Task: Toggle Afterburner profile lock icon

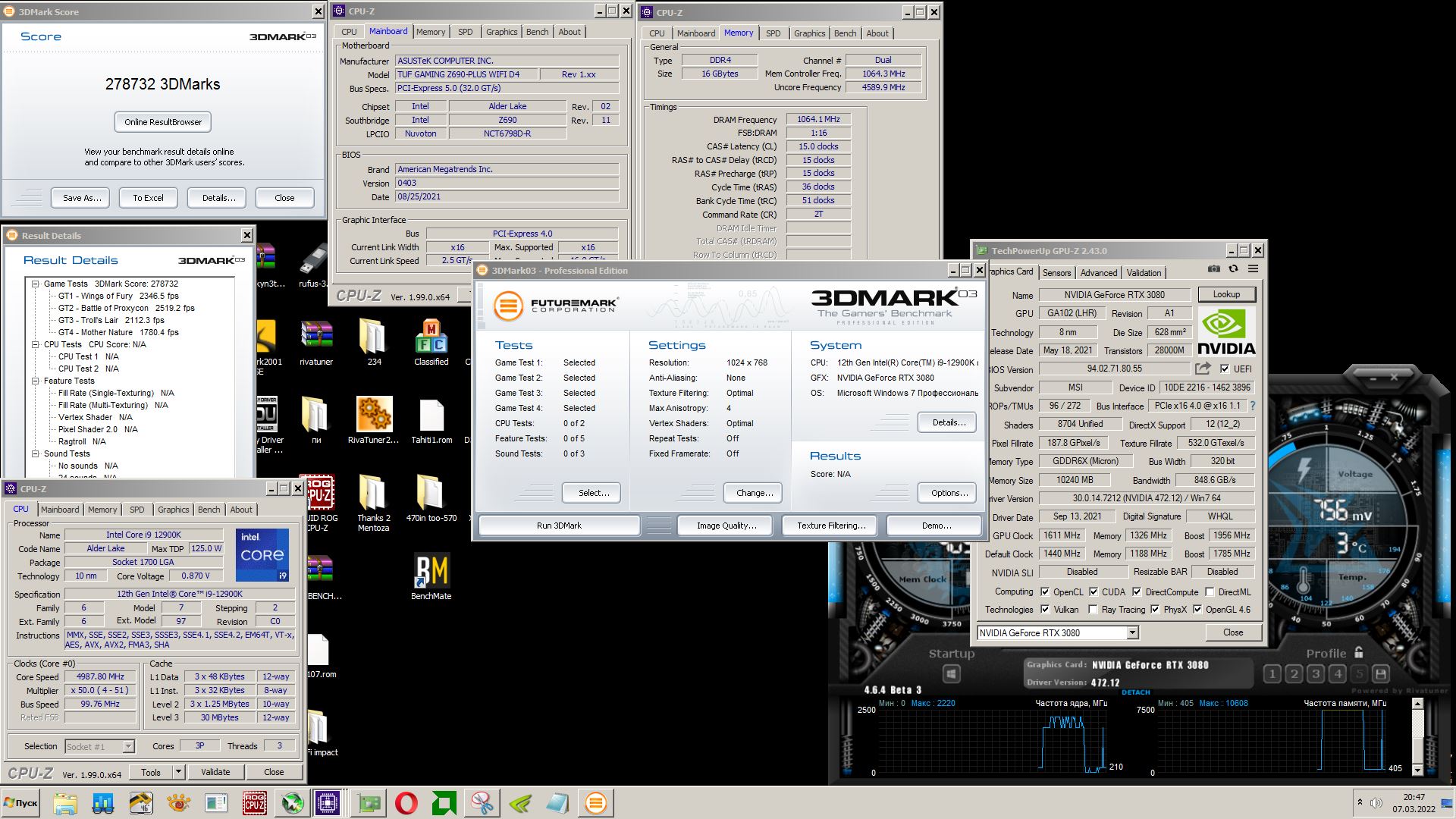Action: click(1359, 652)
